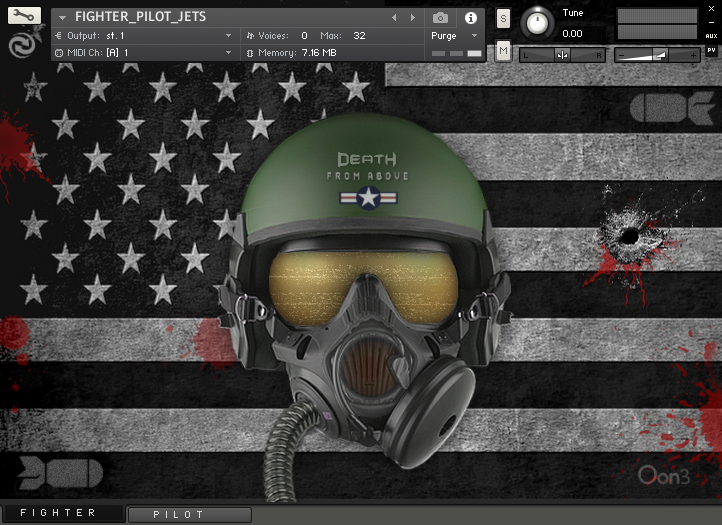The height and width of the screenshot is (525, 722).
Task: Close the instrument with X button
Action: (711, 9)
